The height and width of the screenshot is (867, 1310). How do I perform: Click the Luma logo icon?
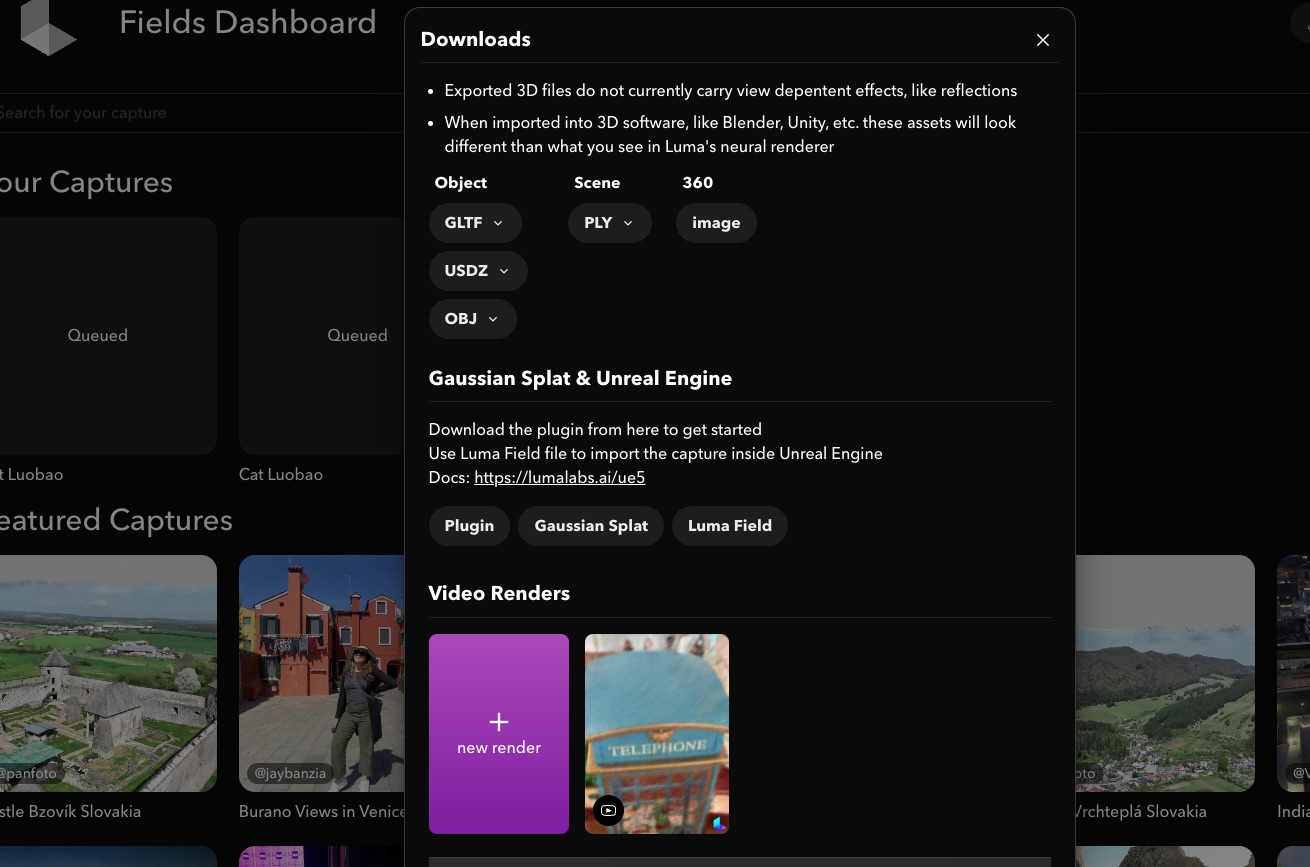47,27
